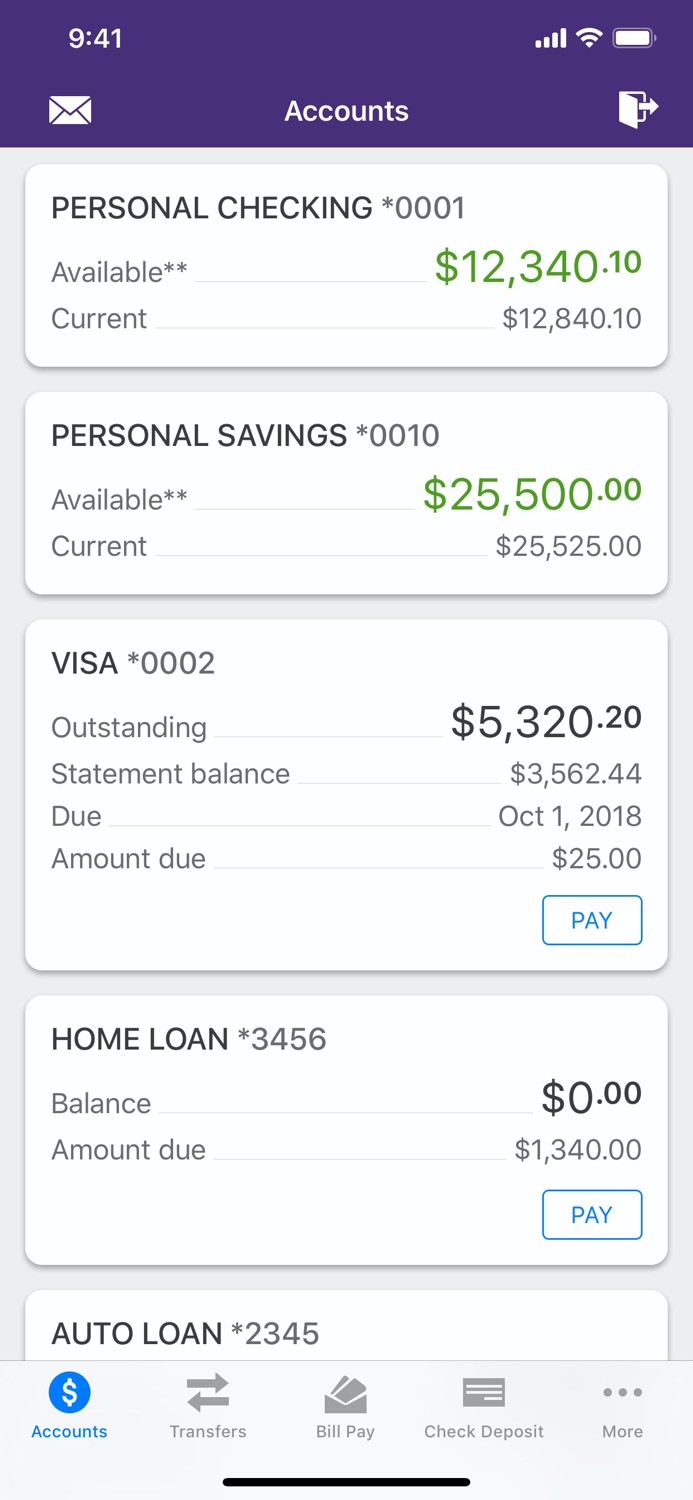Log out using the exit door icon
The height and width of the screenshot is (1500, 693).
coord(639,110)
